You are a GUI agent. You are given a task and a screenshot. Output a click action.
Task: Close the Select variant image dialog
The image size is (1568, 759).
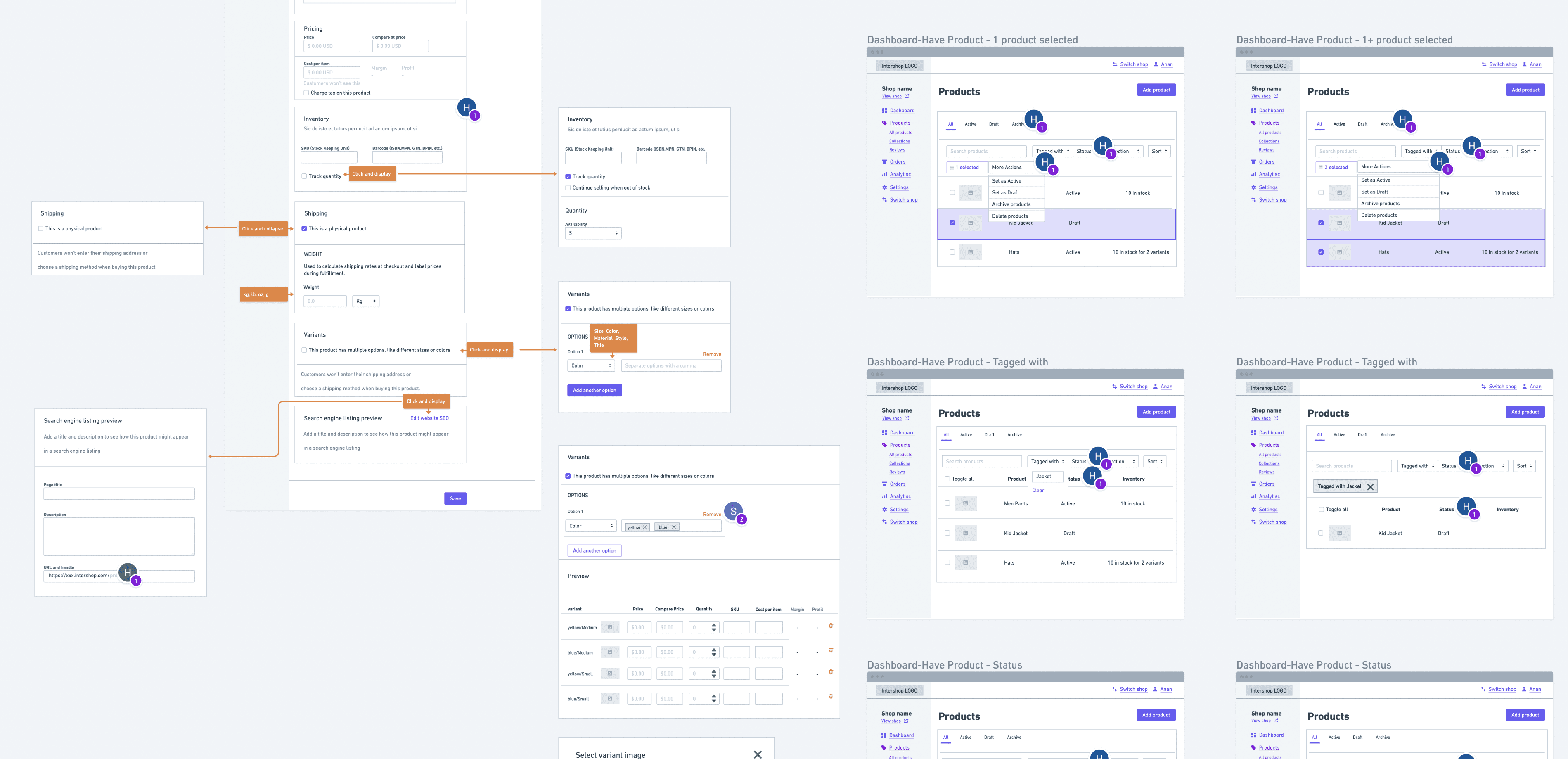click(x=757, y=754)
